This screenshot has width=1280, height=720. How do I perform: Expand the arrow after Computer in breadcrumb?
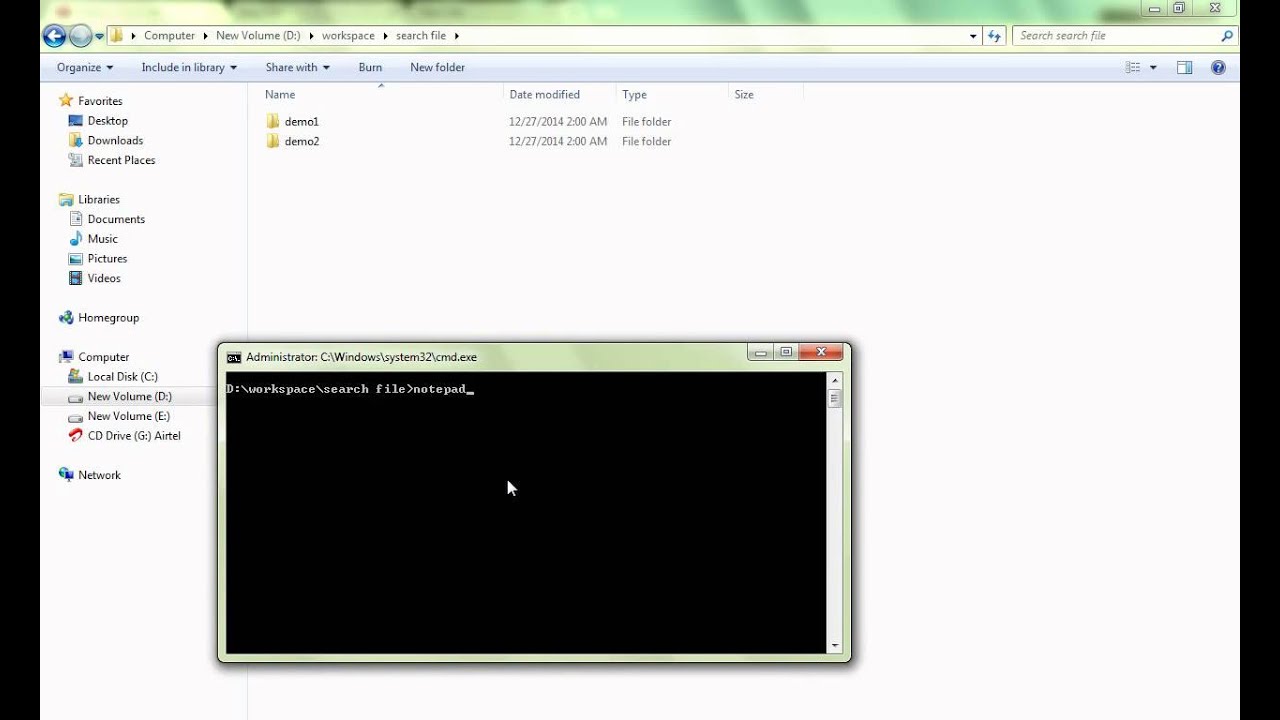[205, 36]
